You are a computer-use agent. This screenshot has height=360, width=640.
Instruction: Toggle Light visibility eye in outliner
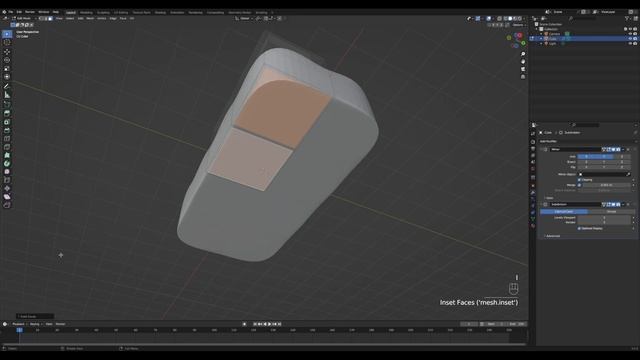click(630, 44)
